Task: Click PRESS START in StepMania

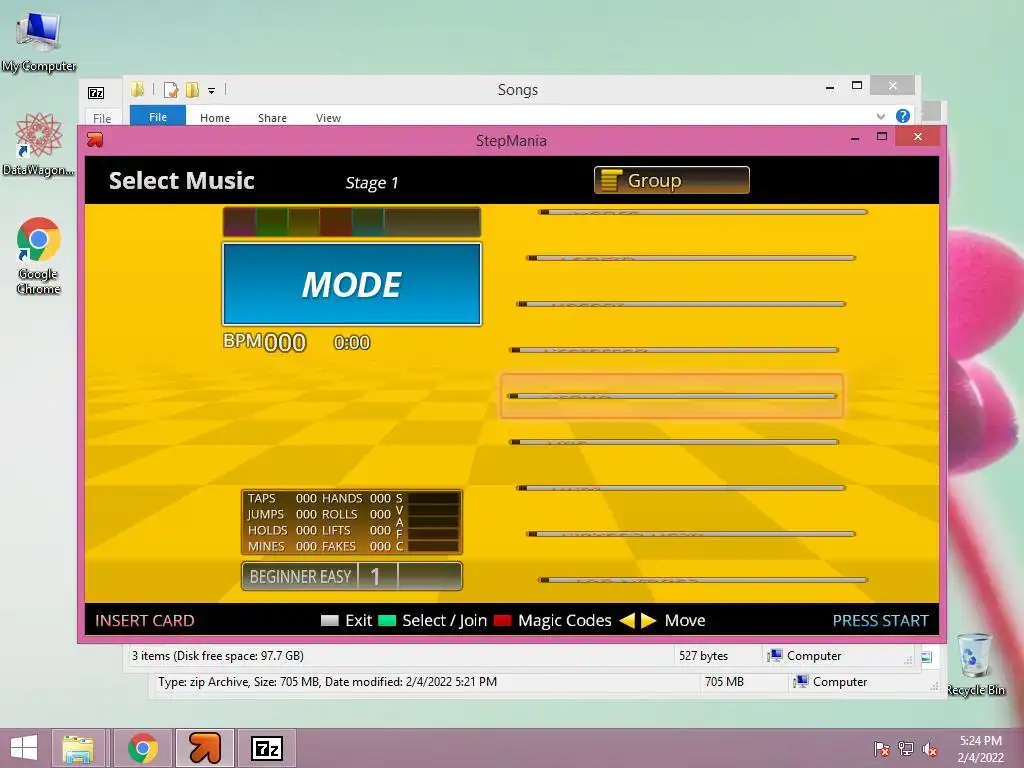Action: point(880,620)
